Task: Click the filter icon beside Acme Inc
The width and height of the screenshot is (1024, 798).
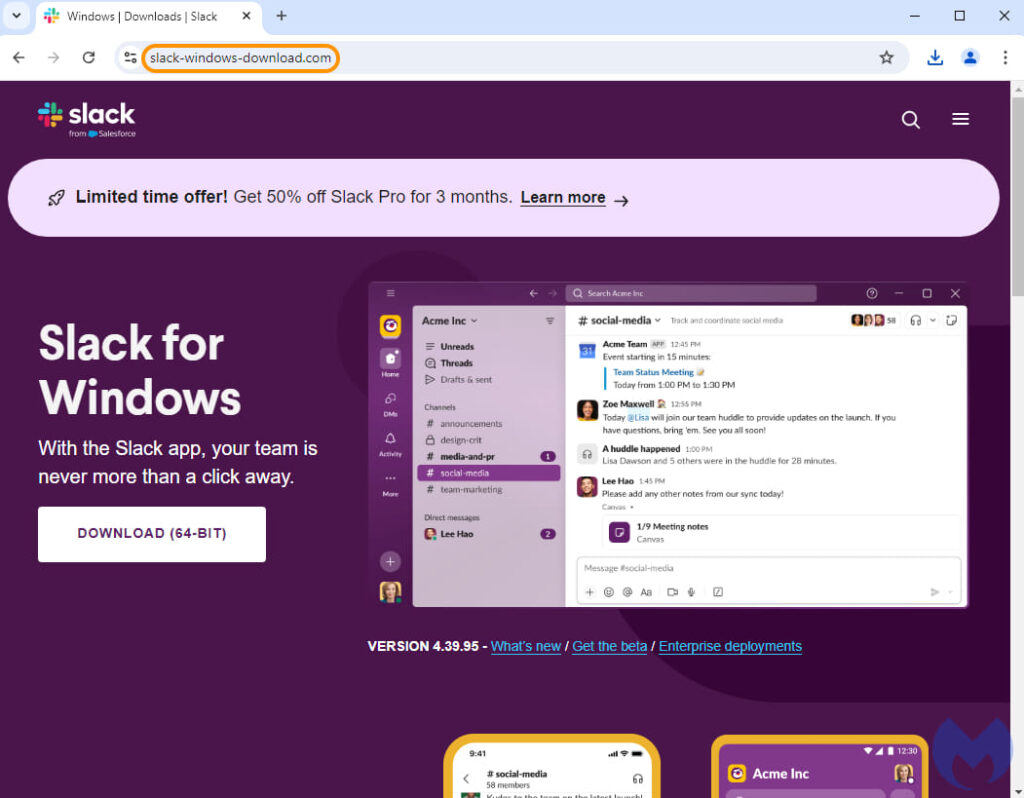Action: (550, 321)
